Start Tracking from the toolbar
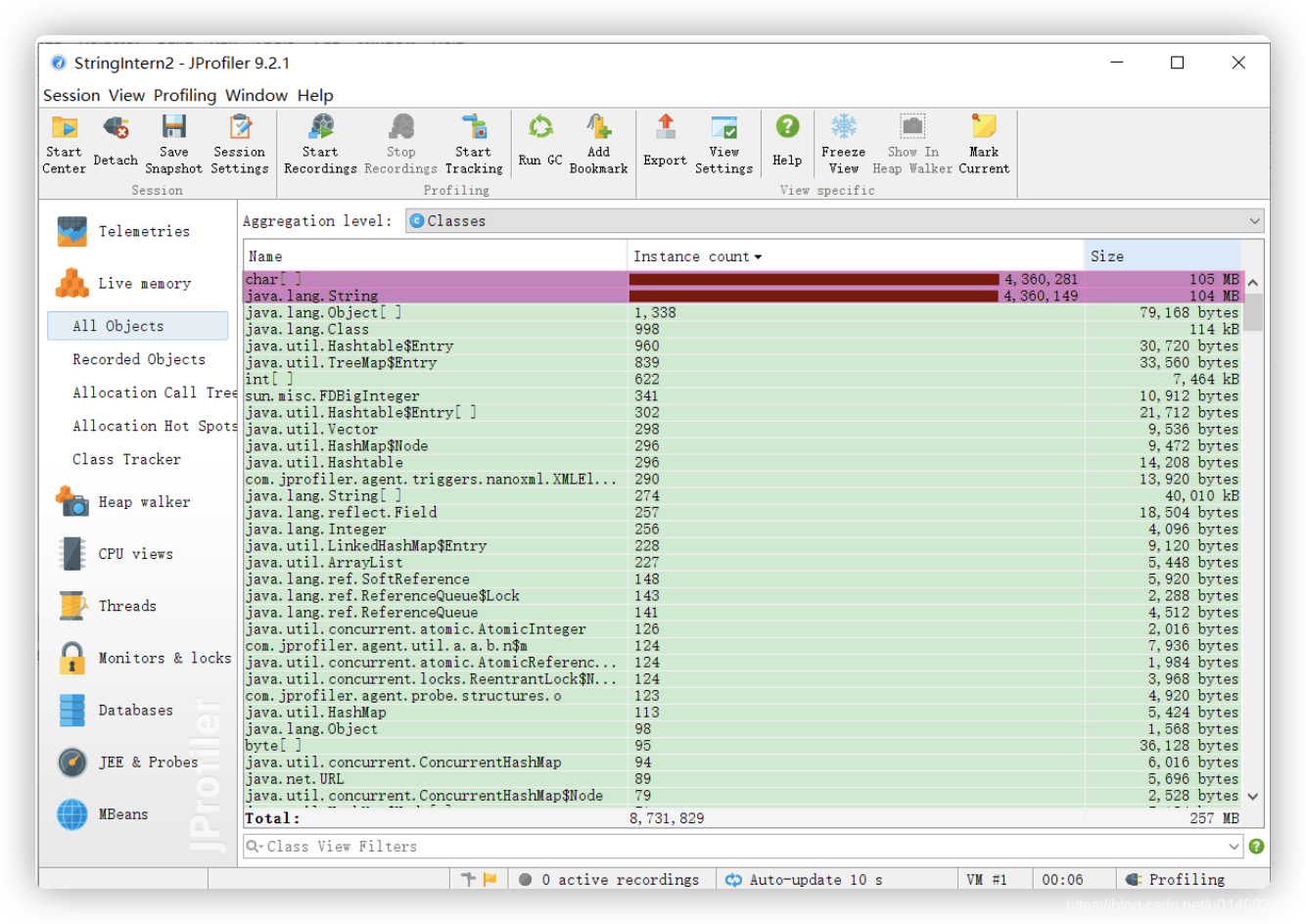1306x924 pixels. 474,144
